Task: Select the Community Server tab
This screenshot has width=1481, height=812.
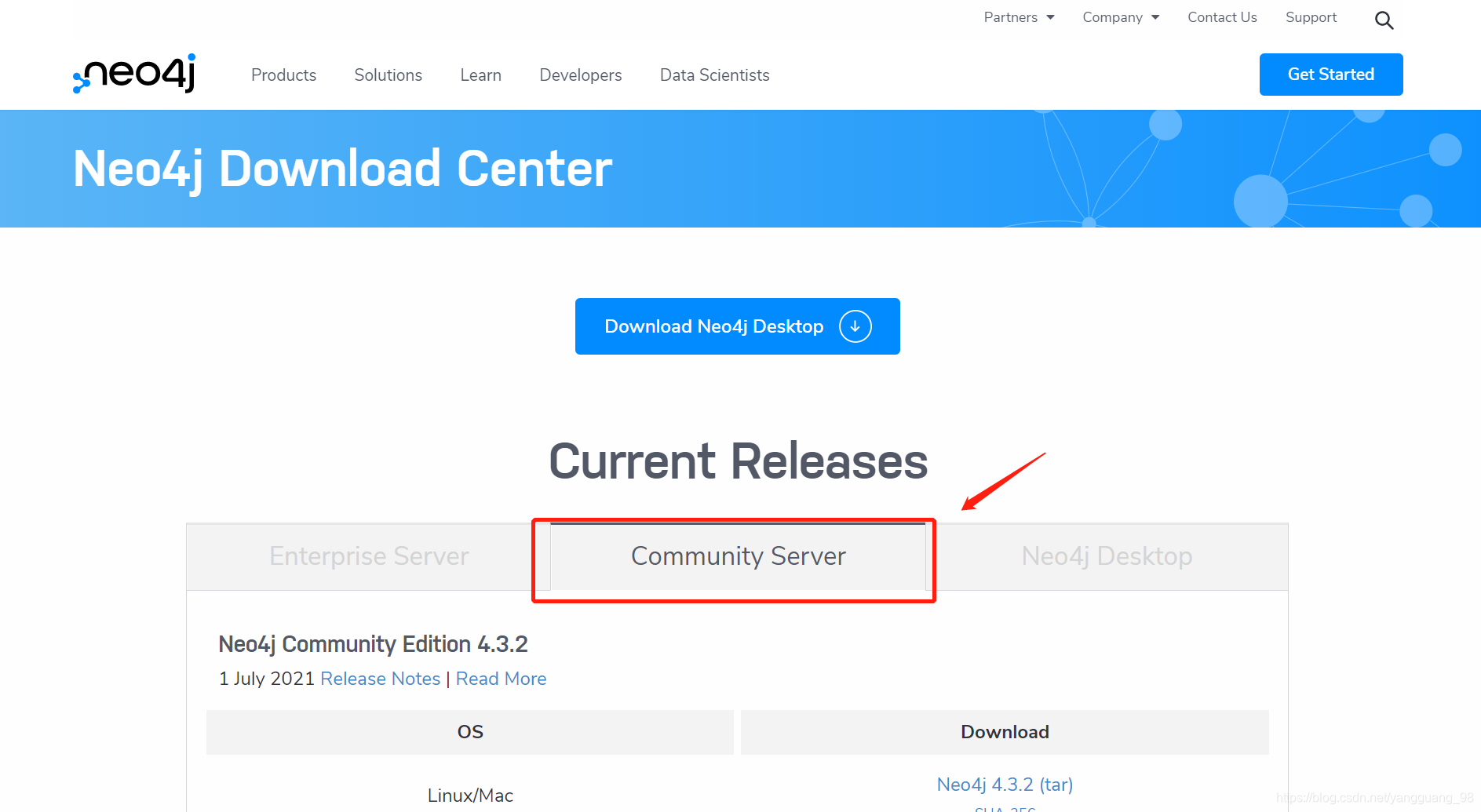Action: point(738,556)
